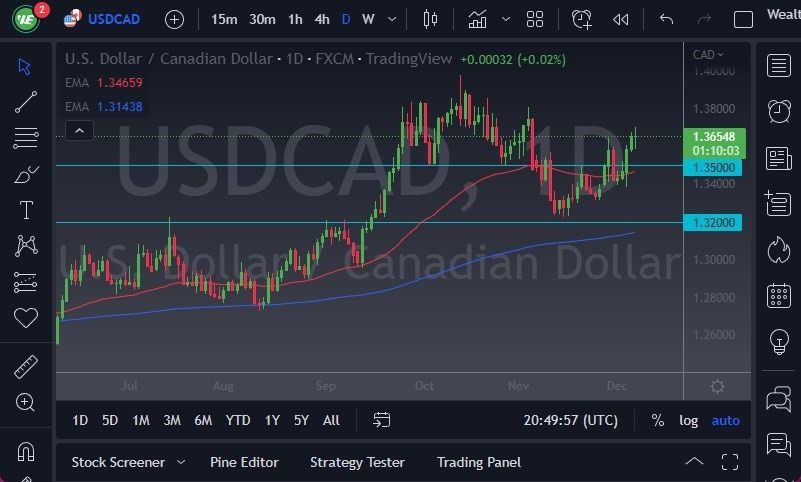Open the Pine Editor tab
This screenshot has width=801, height=482.
click(244, 462)
